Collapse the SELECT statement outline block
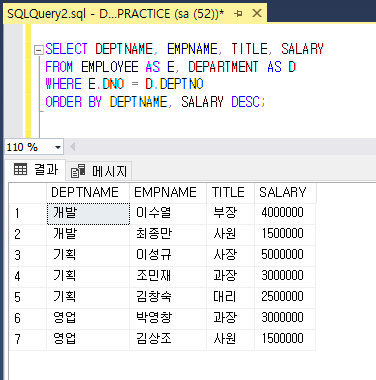This screenshot has width=376, height=380. click(x=39, y=50)
